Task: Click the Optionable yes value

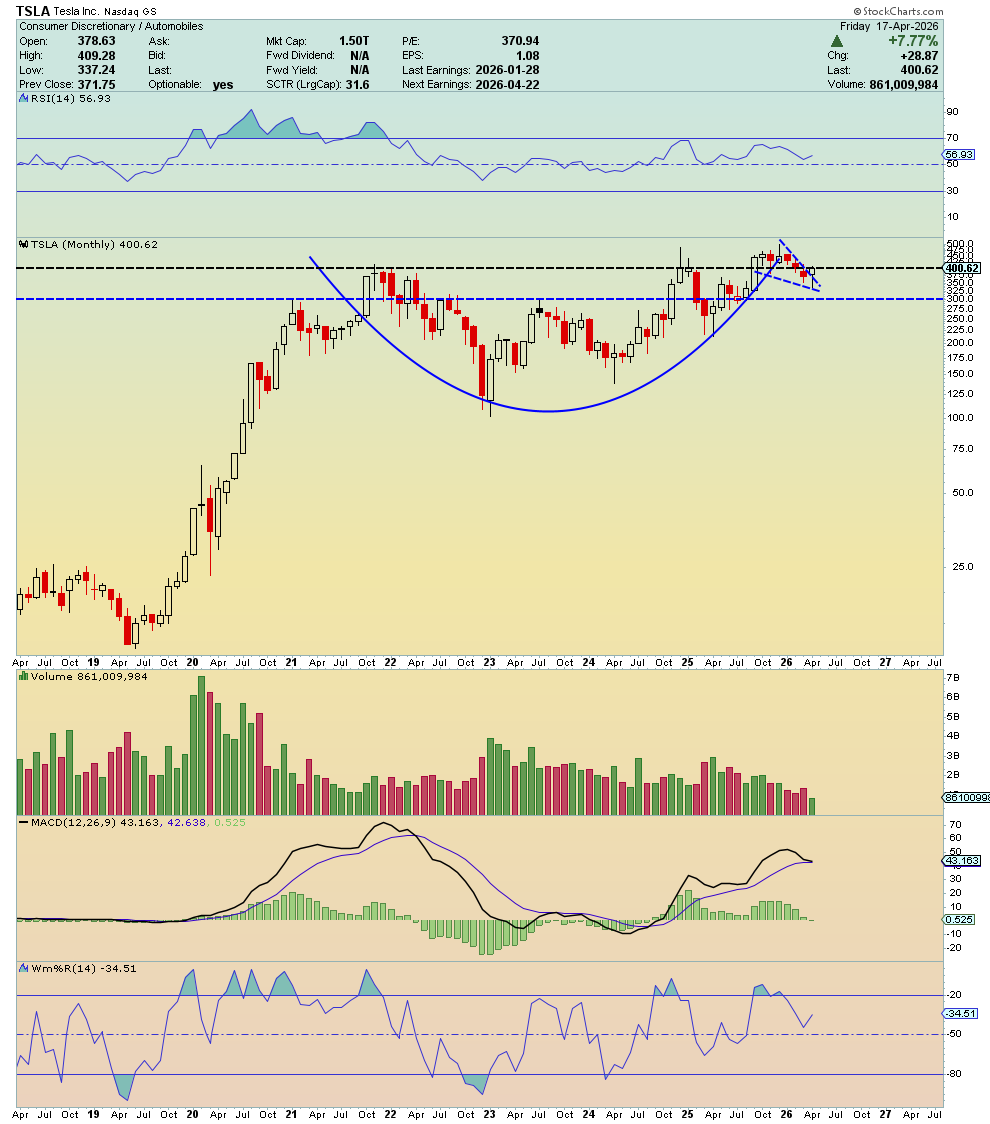Action: (x=223, y=85)
